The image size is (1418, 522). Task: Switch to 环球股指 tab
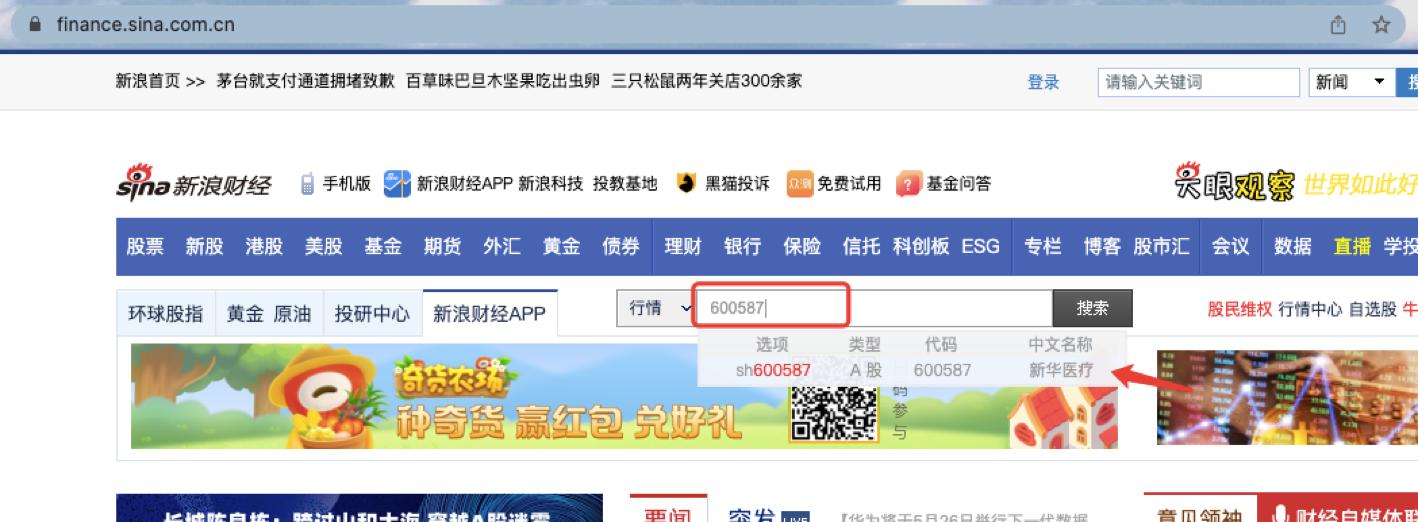(x=165, y=314)
